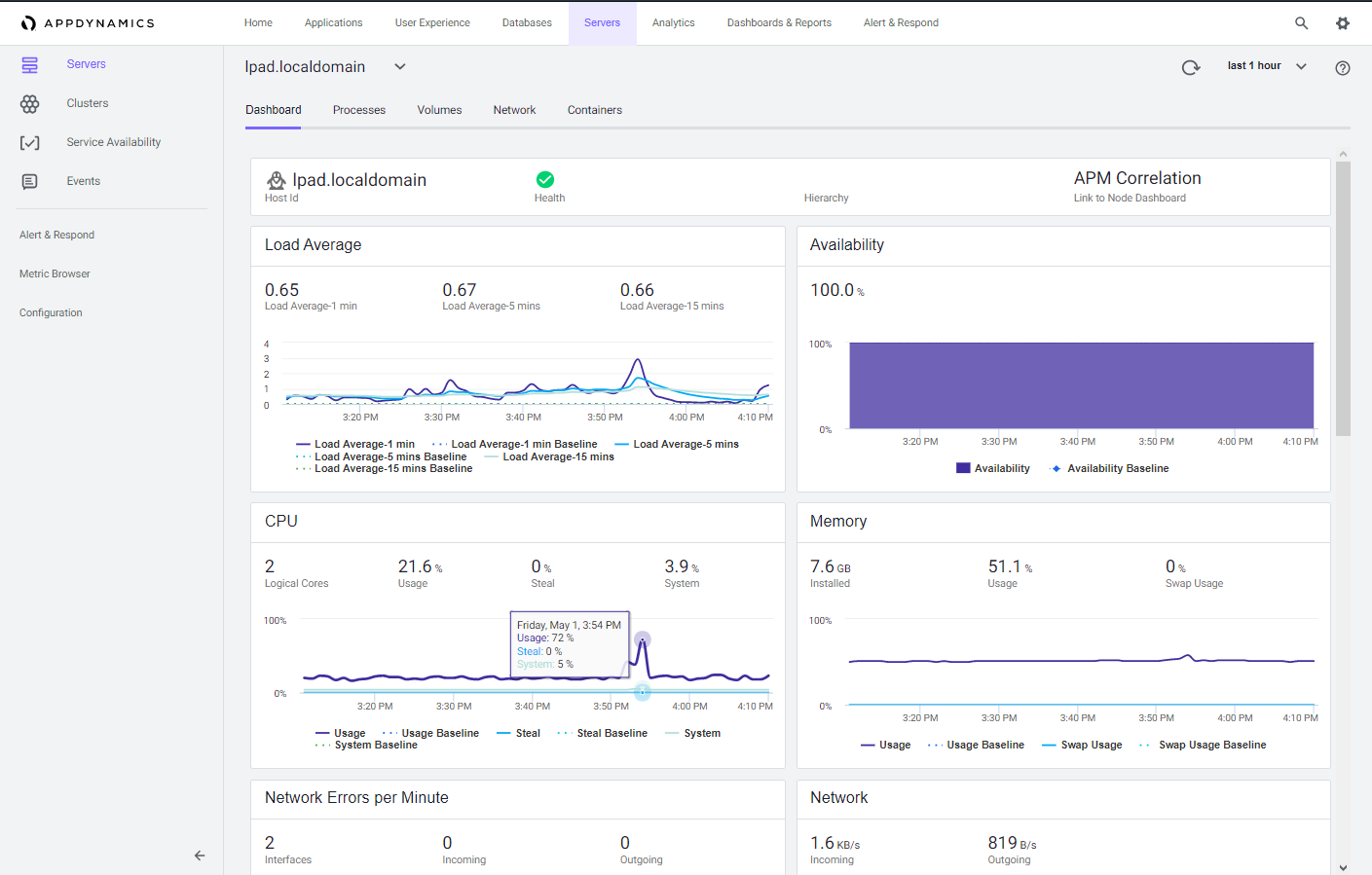1372x875 pixels.
Task: Click the Servers sidebar icon
Action: (30, 65)
